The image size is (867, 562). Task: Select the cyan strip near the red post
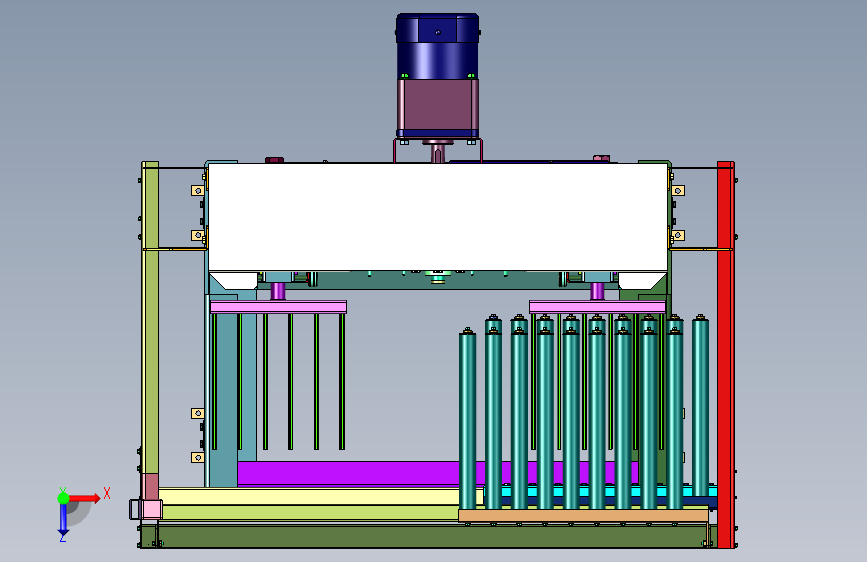tap(603, 491)
